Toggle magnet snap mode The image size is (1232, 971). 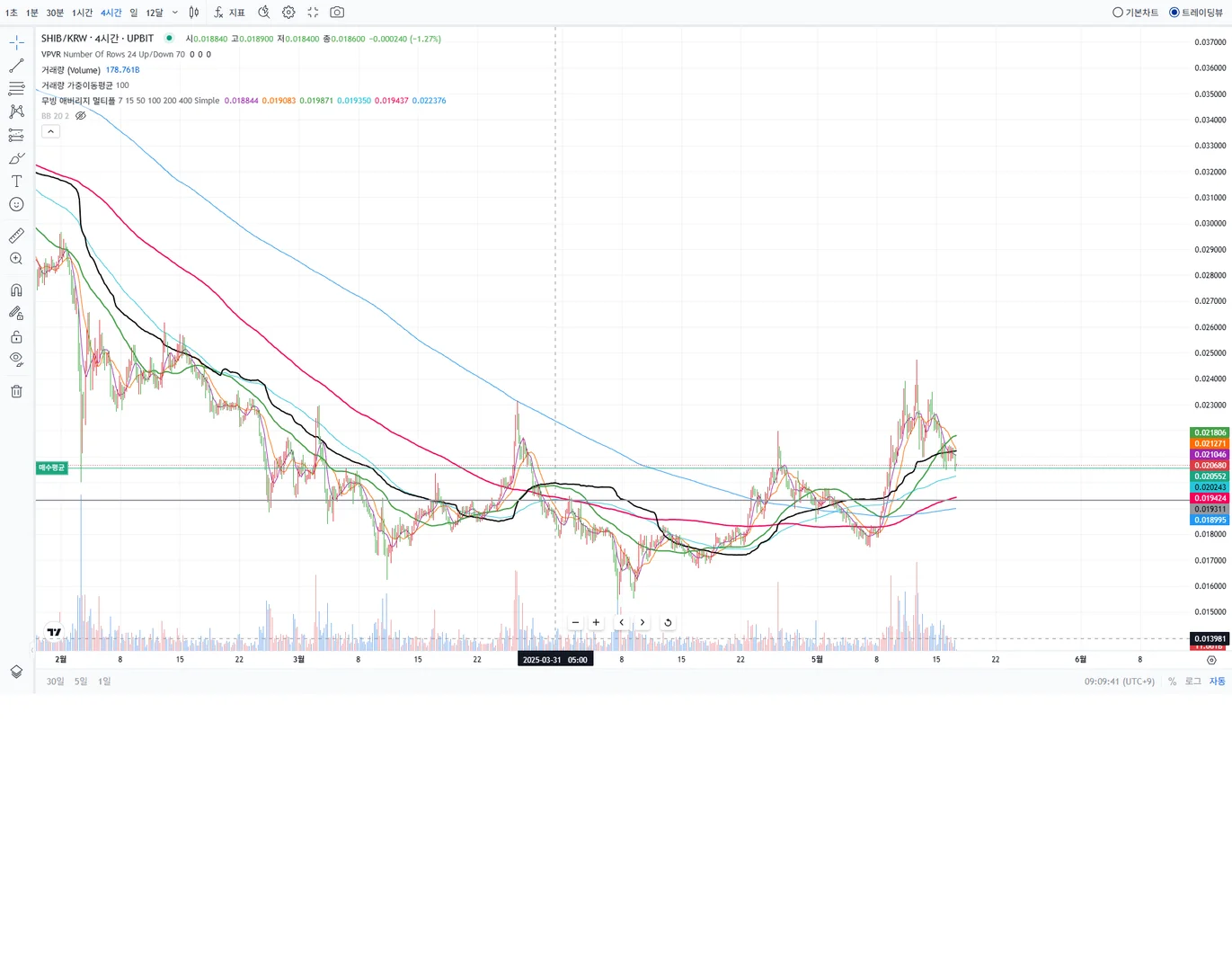click(x=16, y=290)
